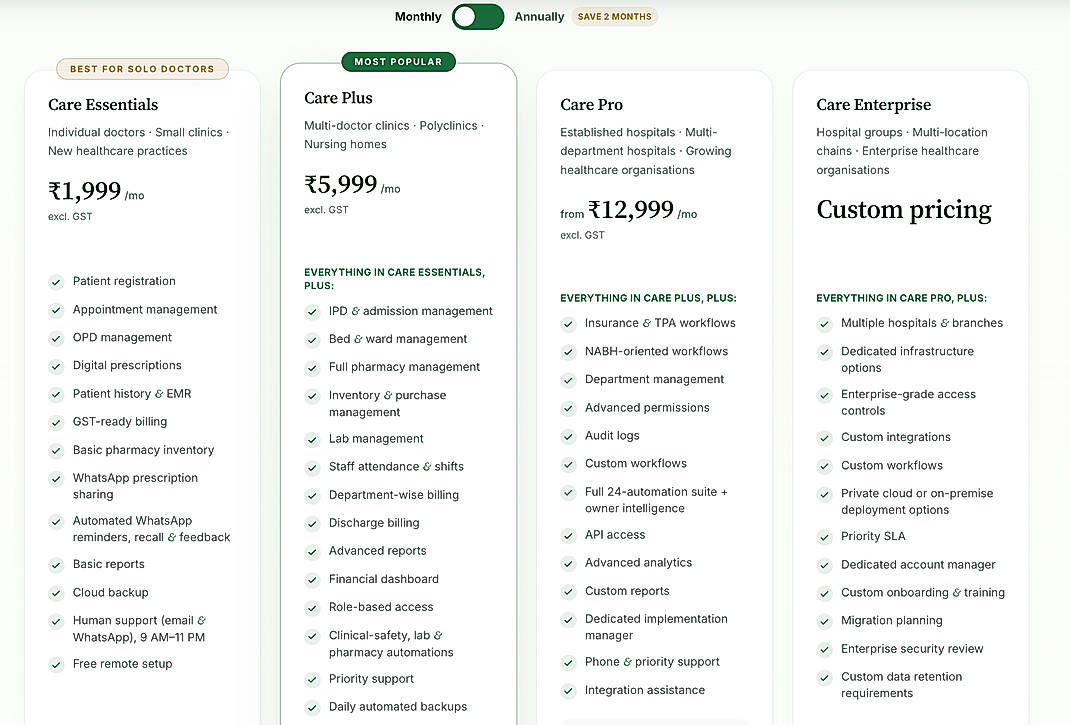Click the Department-wise billing feature text
Viewport: 1070px width, 725px height.
pyautogui.click(x=394, y=495)
